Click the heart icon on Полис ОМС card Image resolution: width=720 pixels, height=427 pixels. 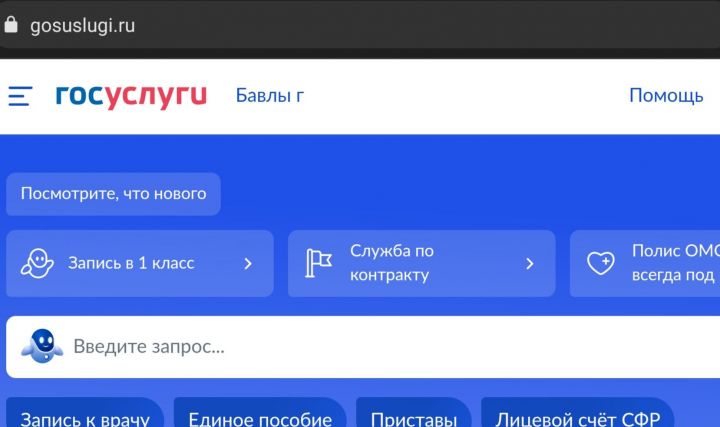click(x=601, y=263)
